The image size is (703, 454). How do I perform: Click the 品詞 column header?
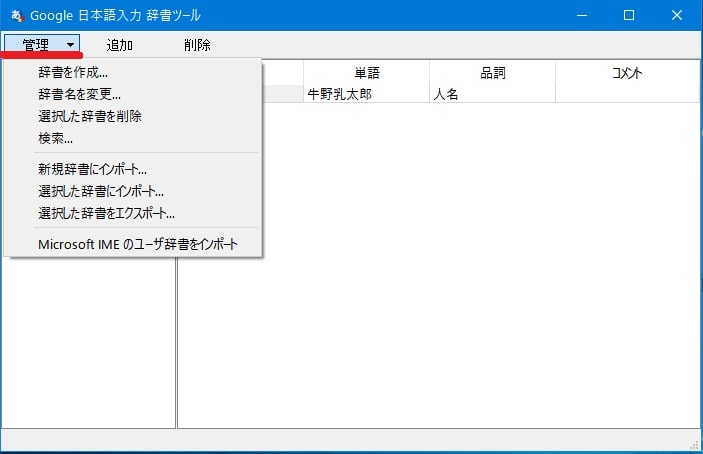[x=492, y=73]
